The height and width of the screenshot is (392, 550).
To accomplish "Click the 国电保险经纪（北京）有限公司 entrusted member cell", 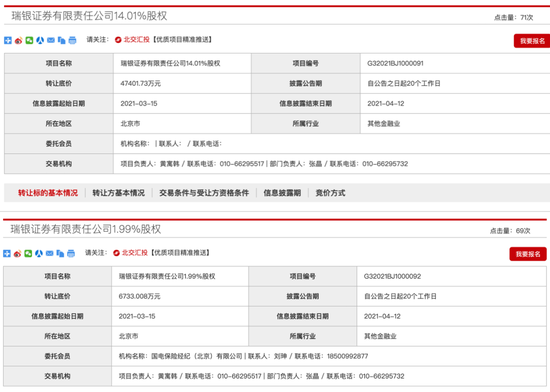I will point(329,356).
